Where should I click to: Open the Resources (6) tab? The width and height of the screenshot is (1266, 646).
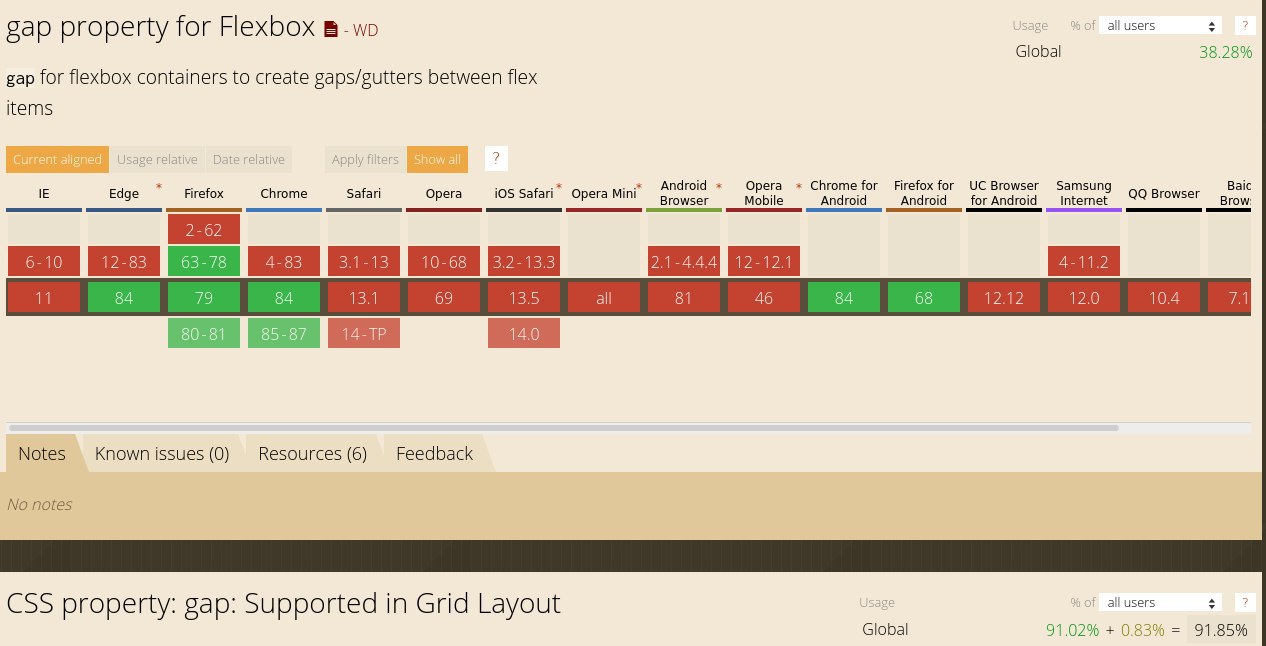(x=312, y=453)
